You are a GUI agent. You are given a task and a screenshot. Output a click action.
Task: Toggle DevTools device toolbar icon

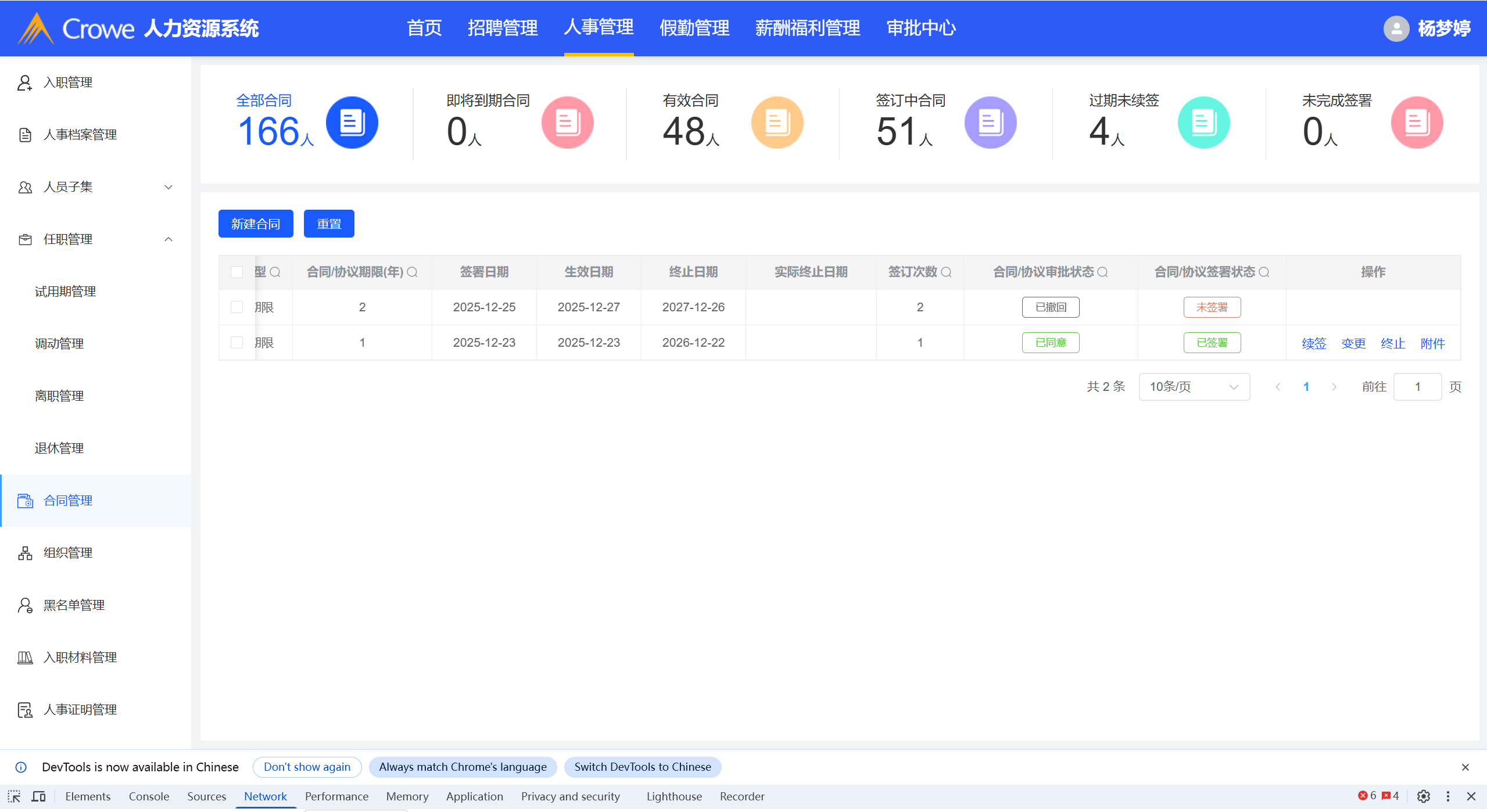point(38,796)
